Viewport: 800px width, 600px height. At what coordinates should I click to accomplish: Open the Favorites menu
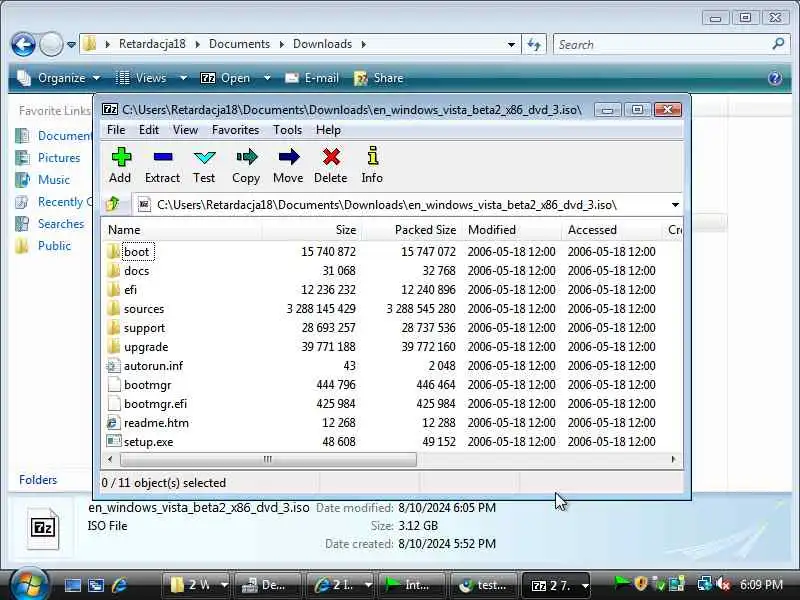click(235, 130)
